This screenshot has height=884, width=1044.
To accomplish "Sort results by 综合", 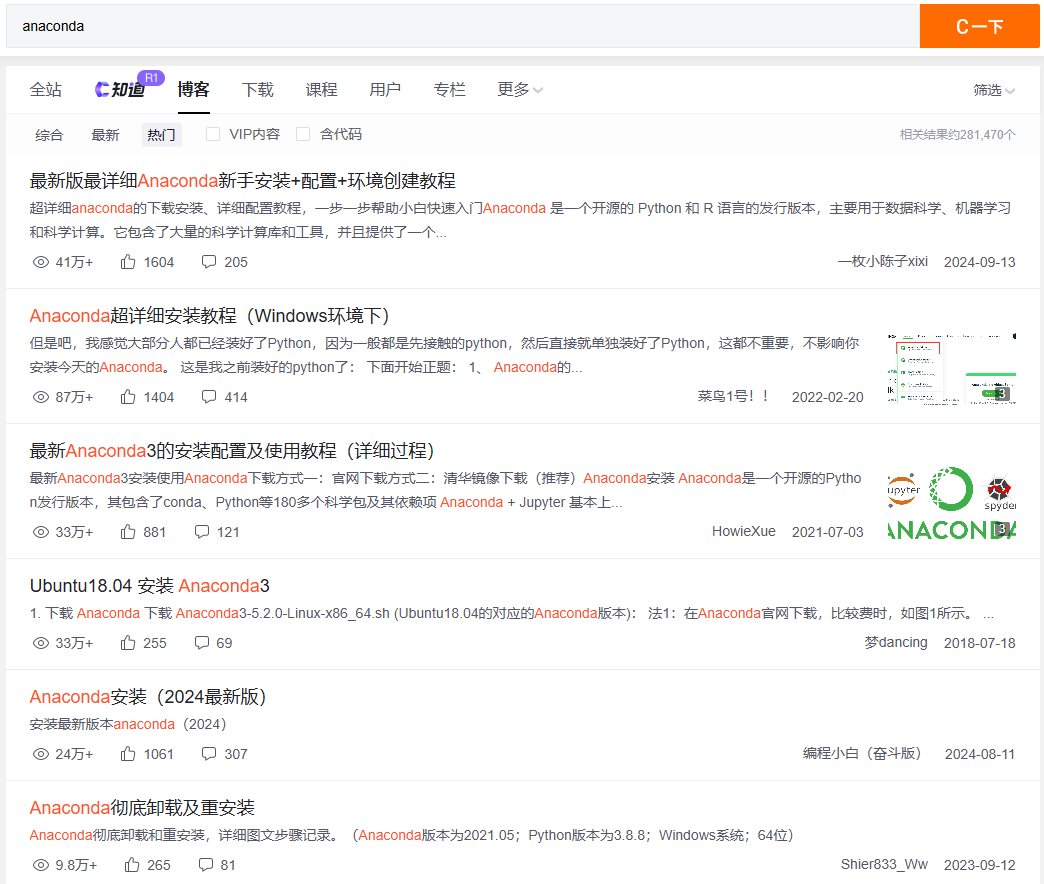I will point(49,135).
